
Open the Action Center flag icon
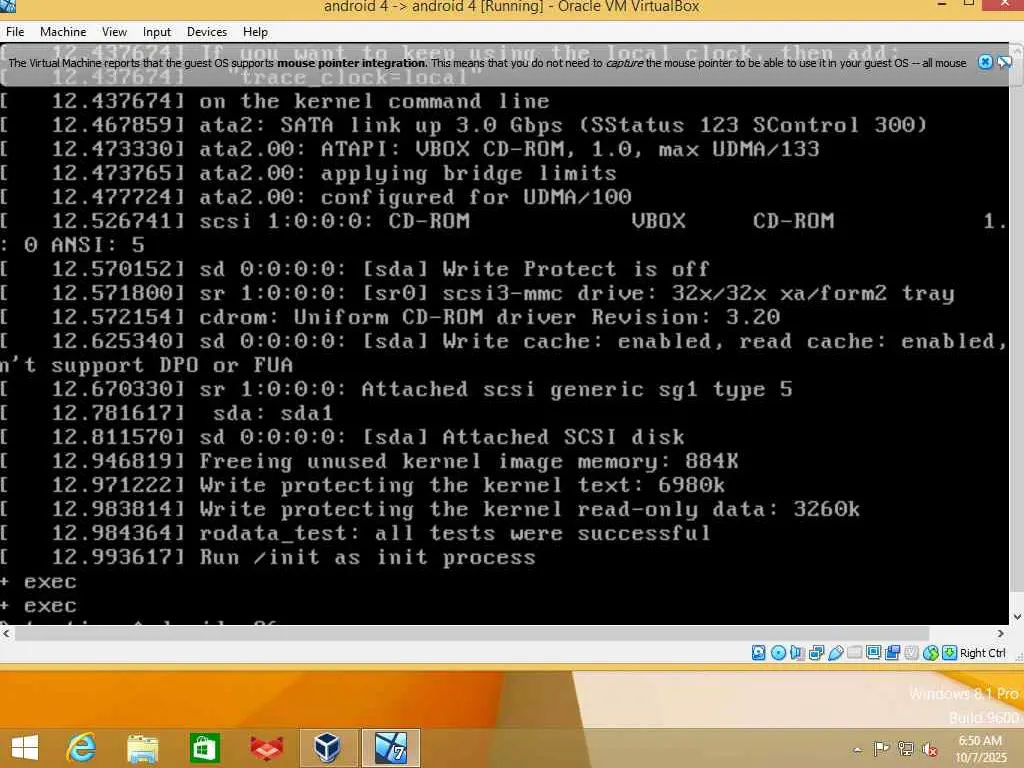(x=881, y=748)
